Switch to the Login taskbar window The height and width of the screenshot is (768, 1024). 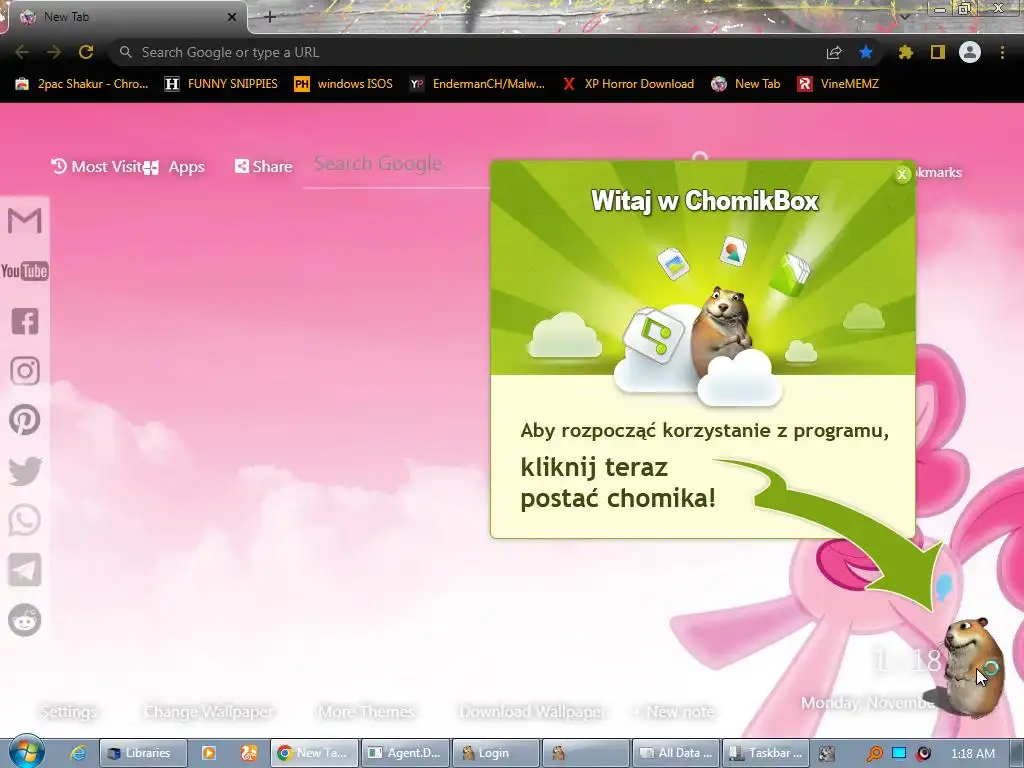[496, 753]
